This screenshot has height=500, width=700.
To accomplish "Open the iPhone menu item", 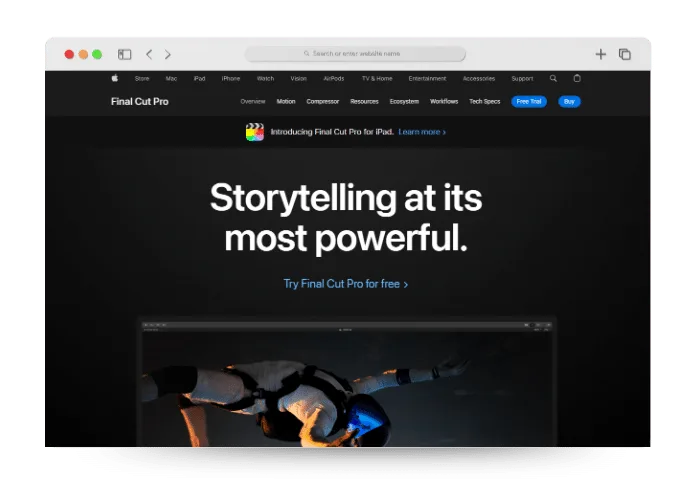I will tap(231, 79).
